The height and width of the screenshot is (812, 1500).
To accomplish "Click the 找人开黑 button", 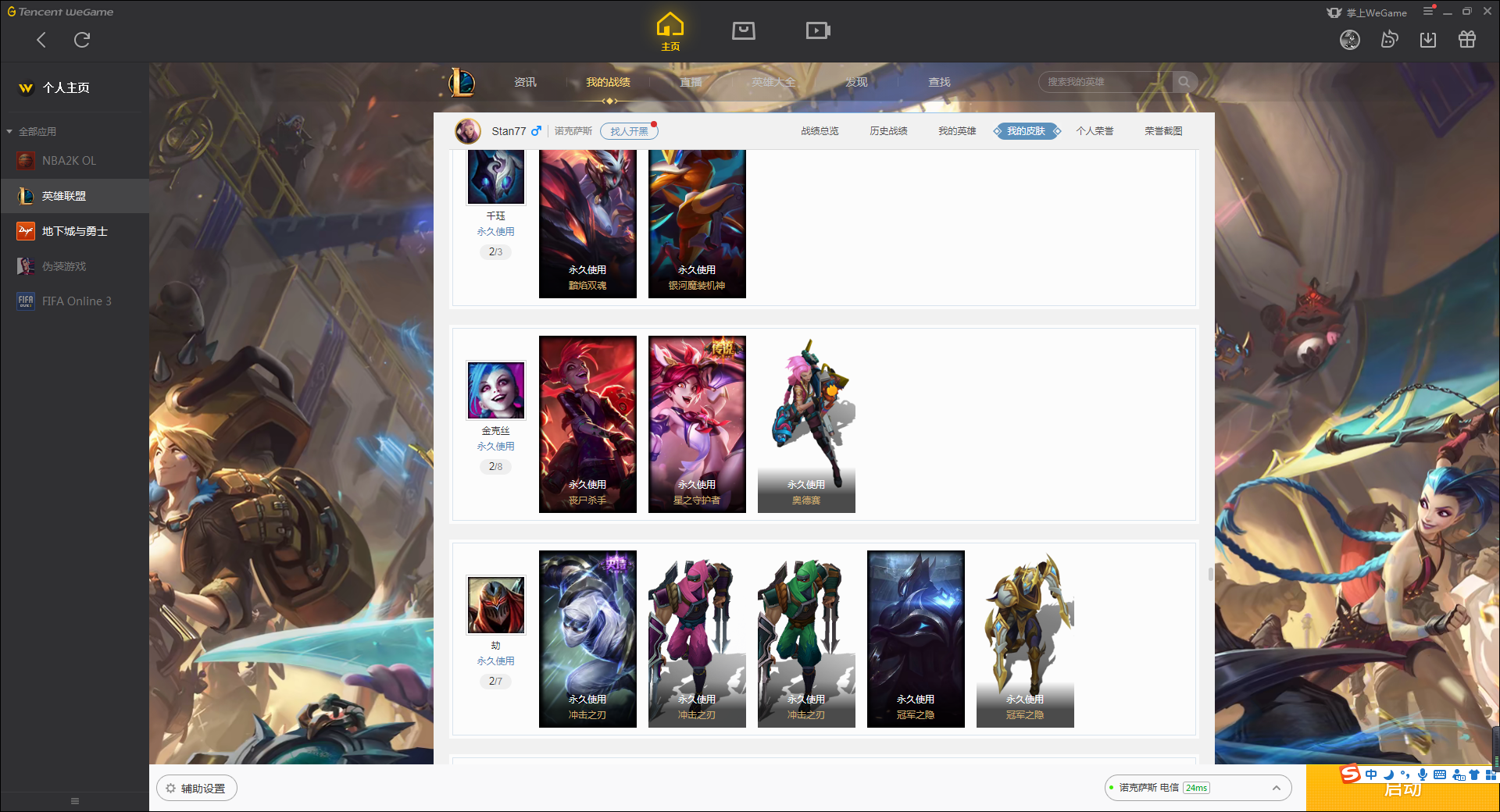I will [x=629, y=131].
